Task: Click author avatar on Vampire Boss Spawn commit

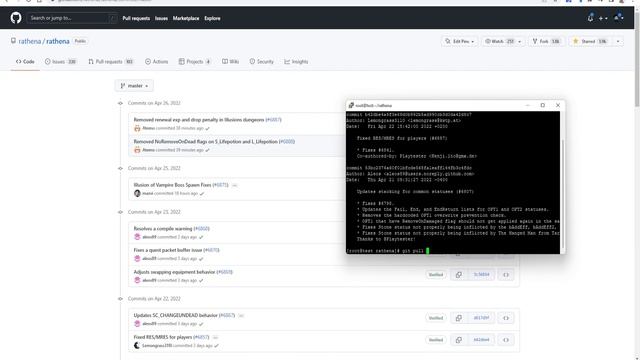Action: tap(137, 193)
